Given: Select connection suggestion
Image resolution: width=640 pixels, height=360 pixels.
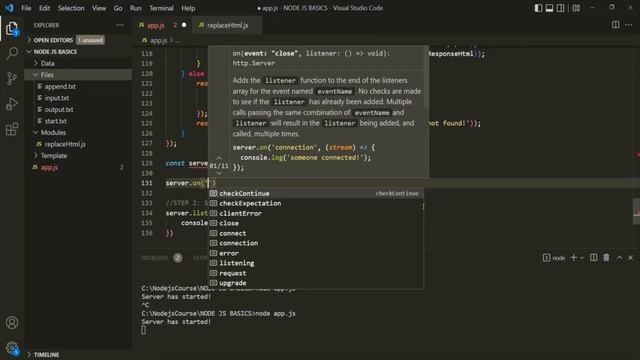Looking at the screenshot, I should pos(316,243).
